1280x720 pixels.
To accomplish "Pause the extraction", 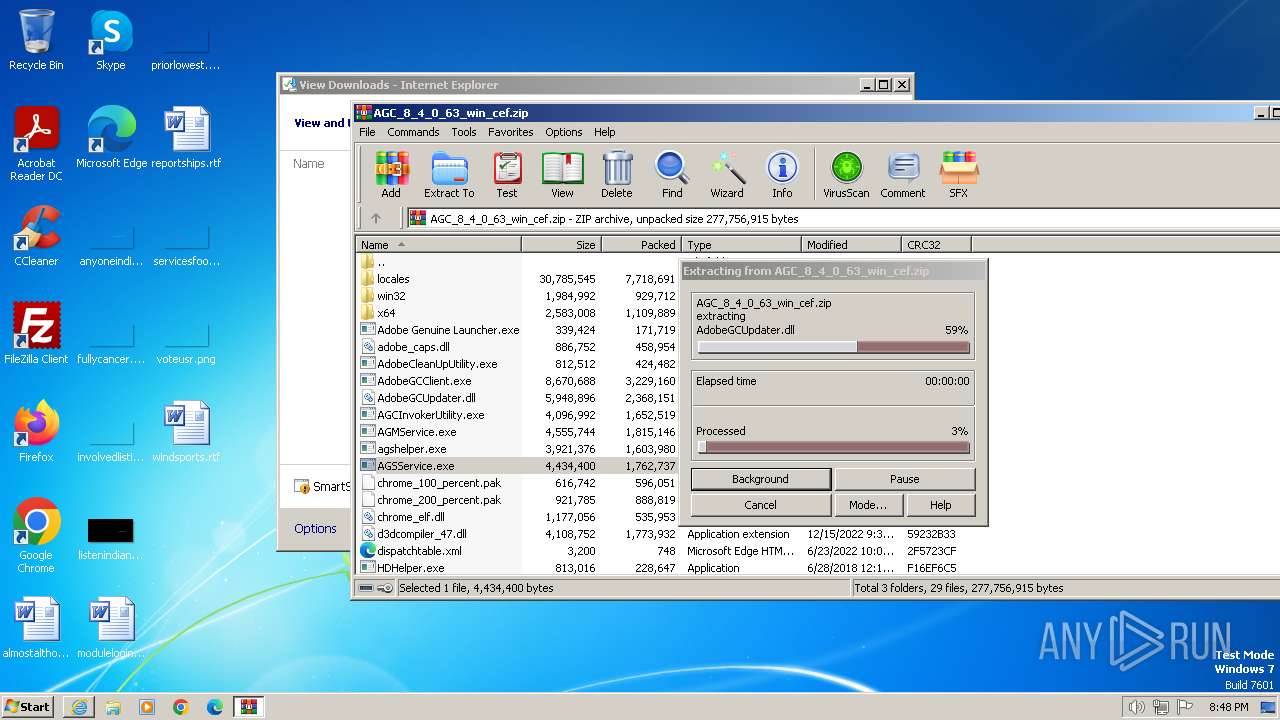I will [x=904, y=479].
